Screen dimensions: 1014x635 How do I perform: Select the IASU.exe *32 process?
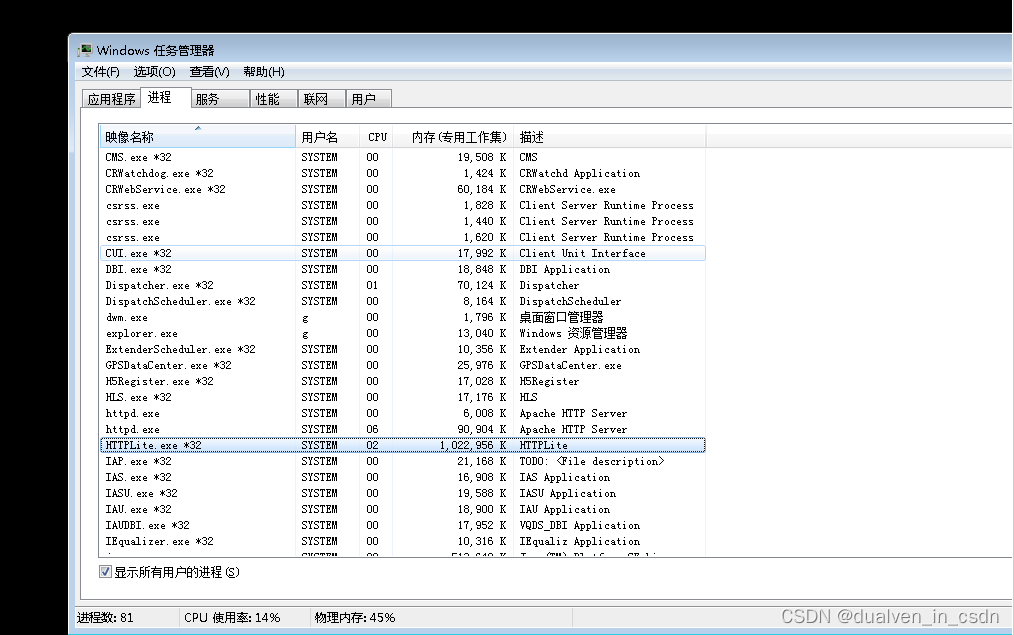402,493
